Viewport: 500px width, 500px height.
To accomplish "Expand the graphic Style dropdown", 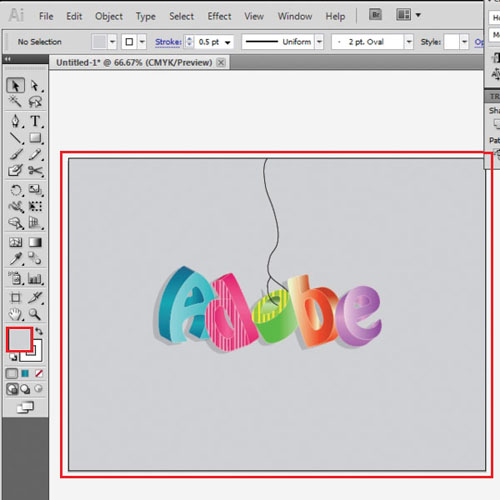I will (464, 42).
